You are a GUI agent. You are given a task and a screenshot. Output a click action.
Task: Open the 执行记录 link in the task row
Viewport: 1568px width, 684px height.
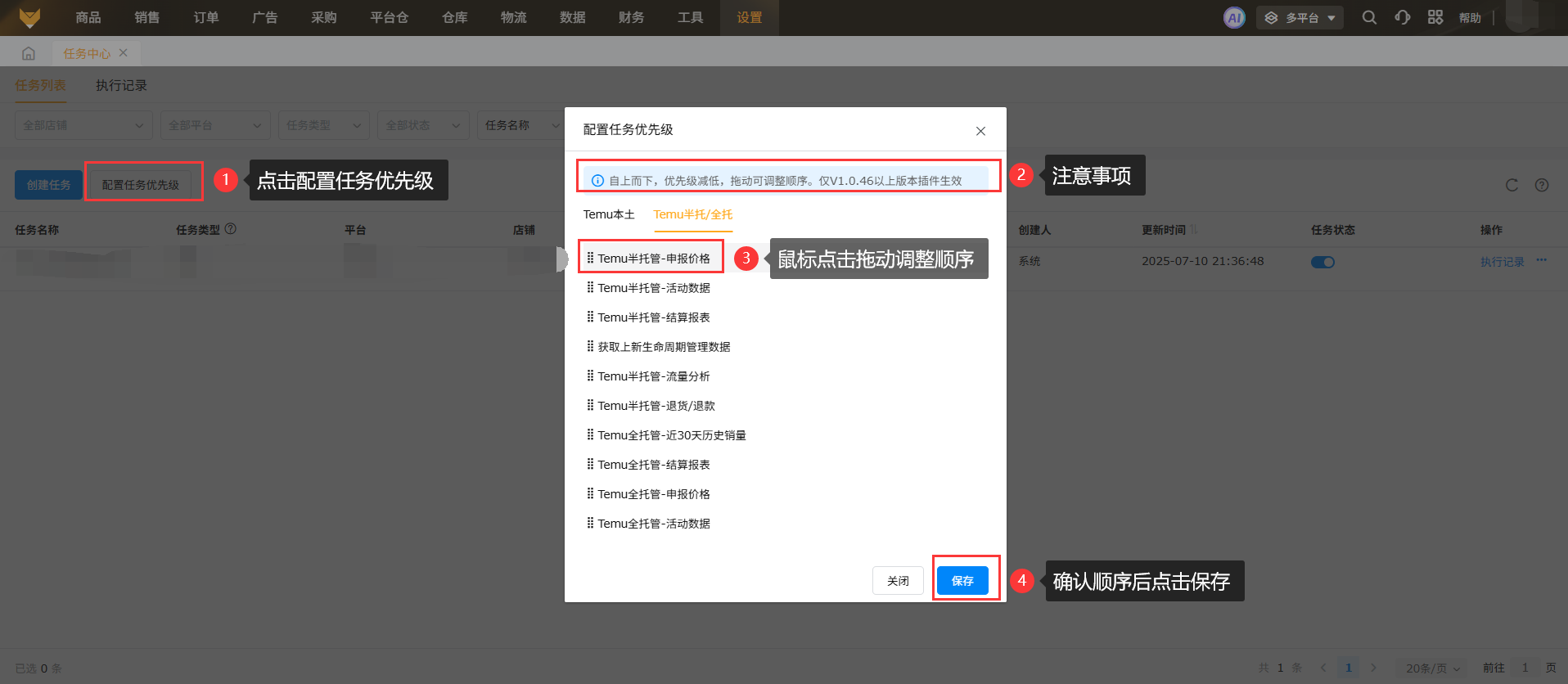(x=1503, y=262)
